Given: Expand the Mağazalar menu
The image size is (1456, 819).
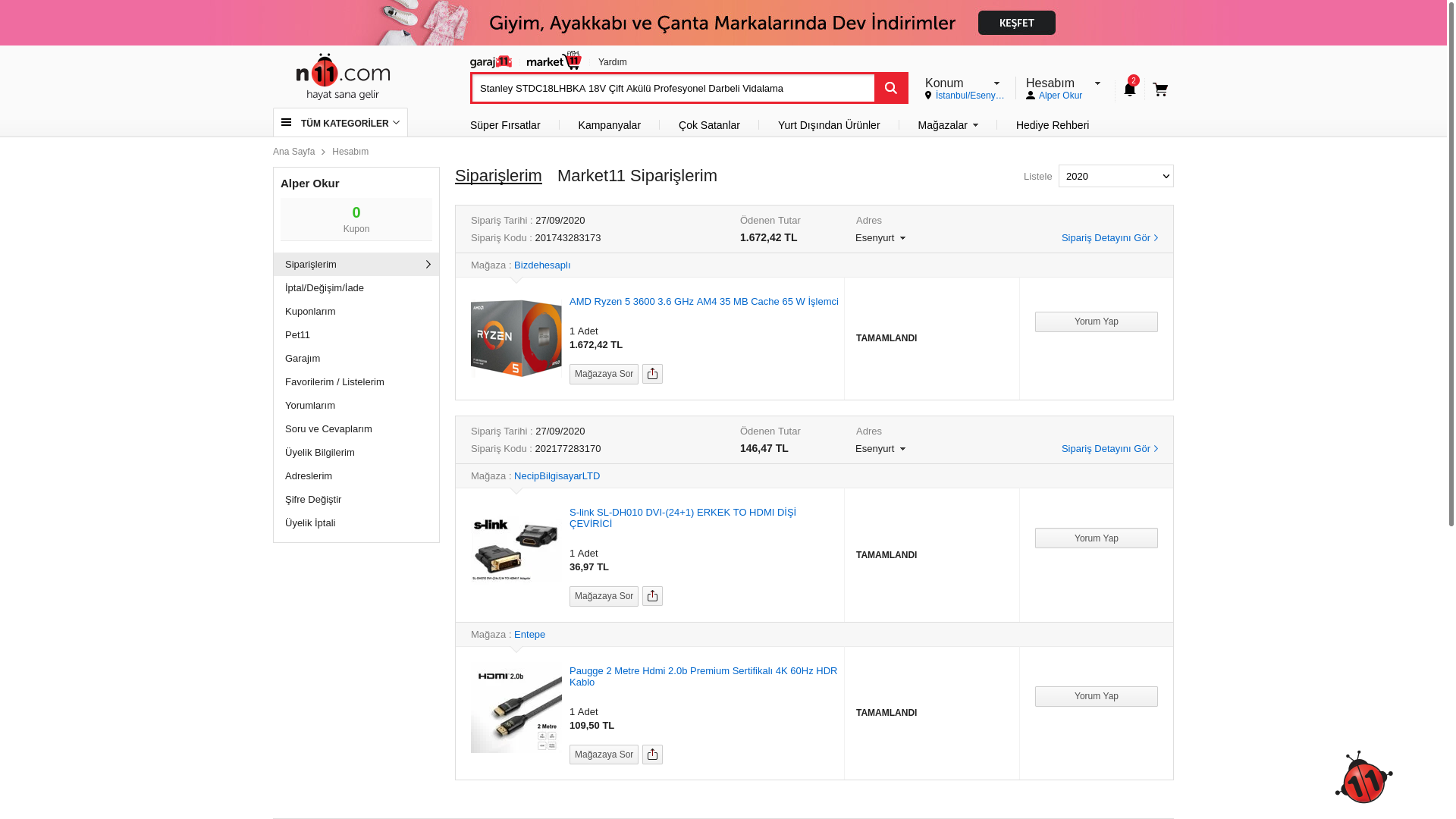Looking at the screenshot, I should (x=948, y=125).
